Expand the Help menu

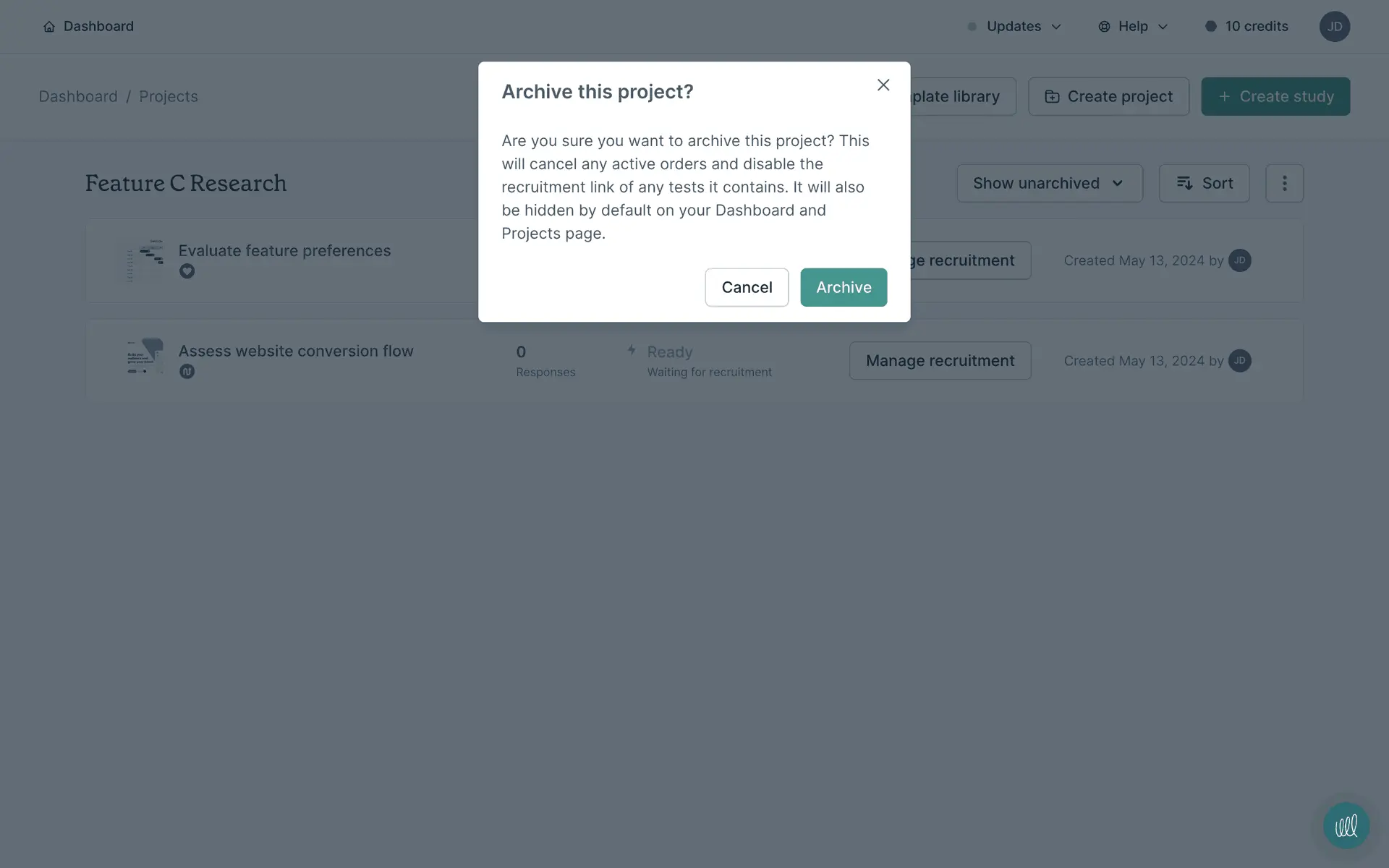[x=1133, y=27]
